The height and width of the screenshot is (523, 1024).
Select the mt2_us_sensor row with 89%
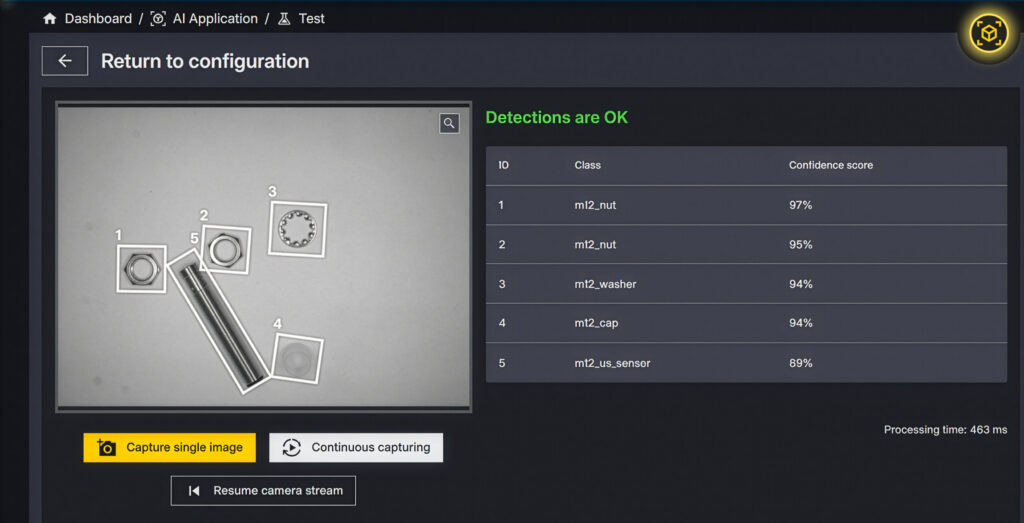pyautogui.click(x=745, y=363)
